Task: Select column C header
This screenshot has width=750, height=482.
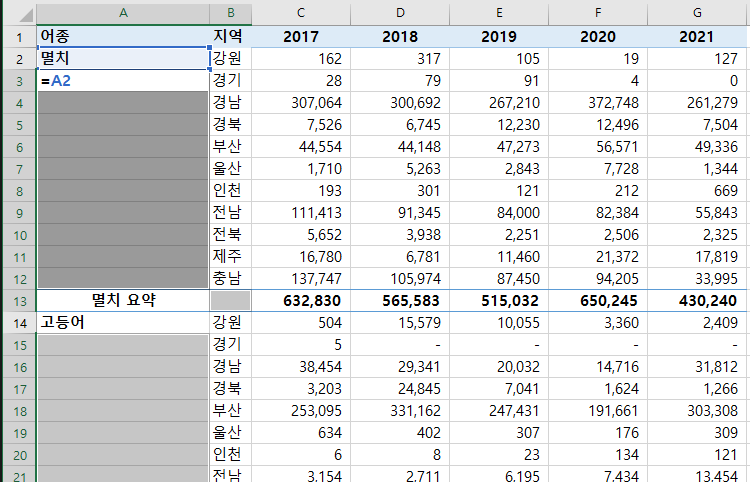Action: [301, 13]
